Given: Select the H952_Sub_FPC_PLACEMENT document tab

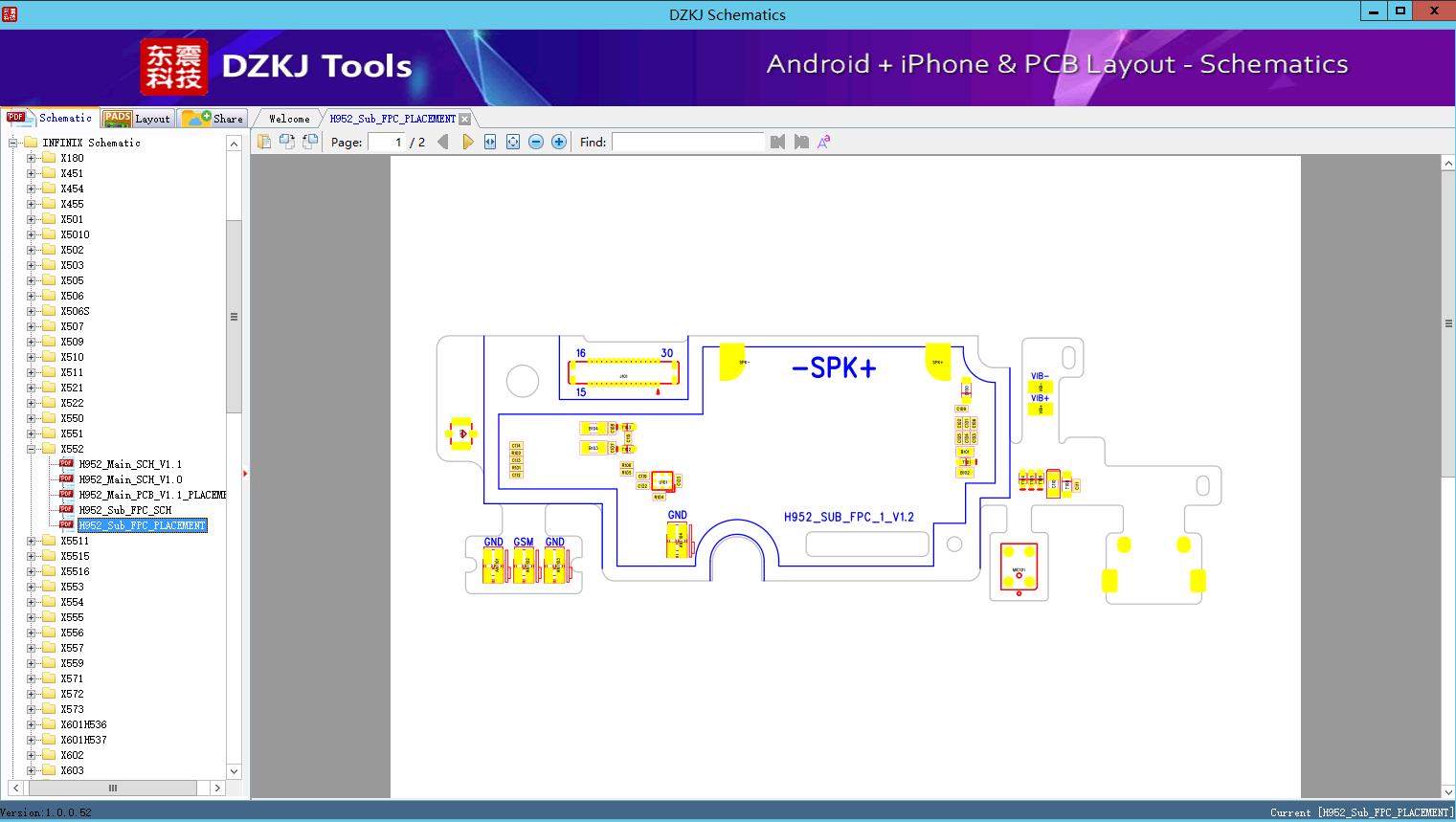Looking at the screenshot, I should [392, 119].
